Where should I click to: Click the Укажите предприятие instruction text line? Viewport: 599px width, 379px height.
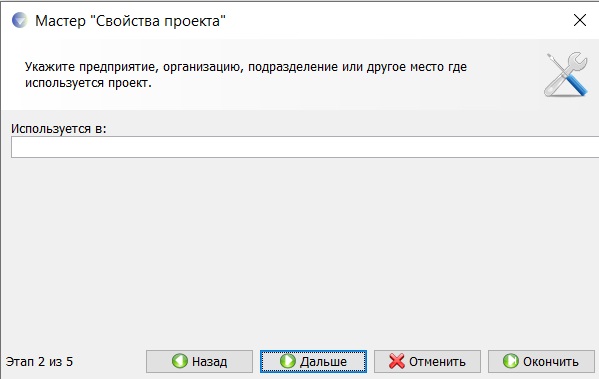[246, 67]
